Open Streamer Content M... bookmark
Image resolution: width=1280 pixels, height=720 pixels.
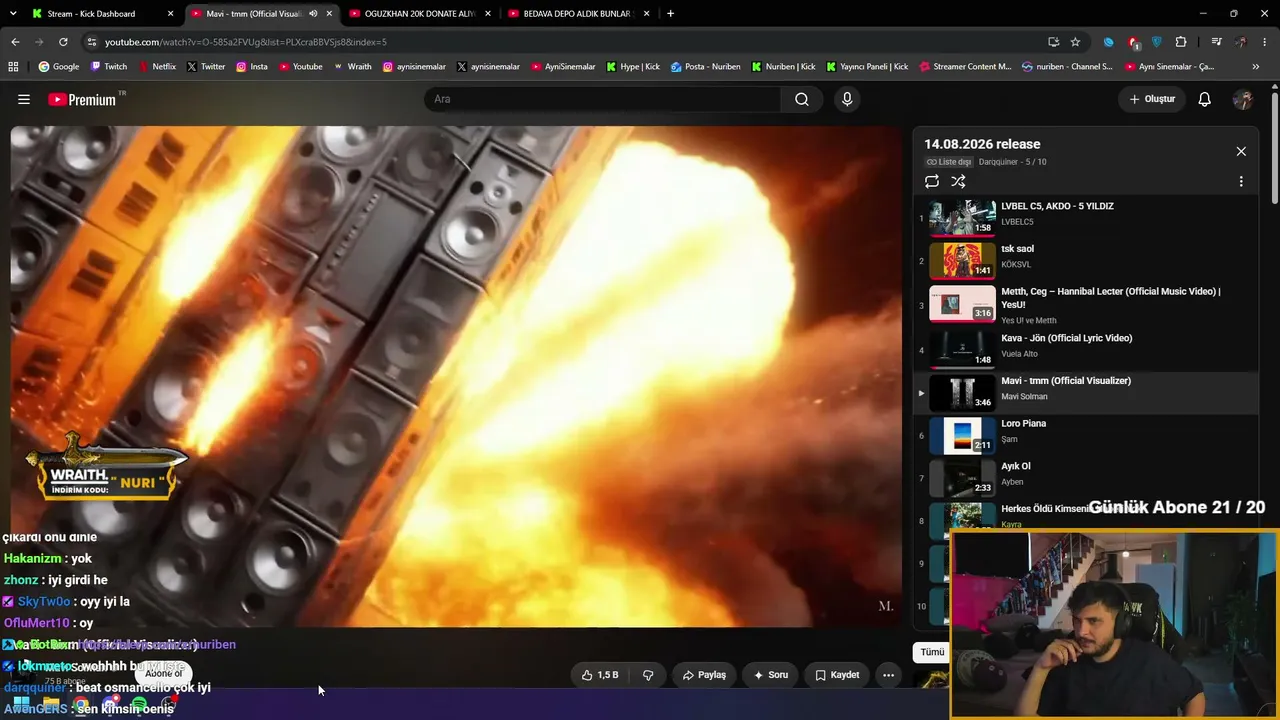coord(965,67)
